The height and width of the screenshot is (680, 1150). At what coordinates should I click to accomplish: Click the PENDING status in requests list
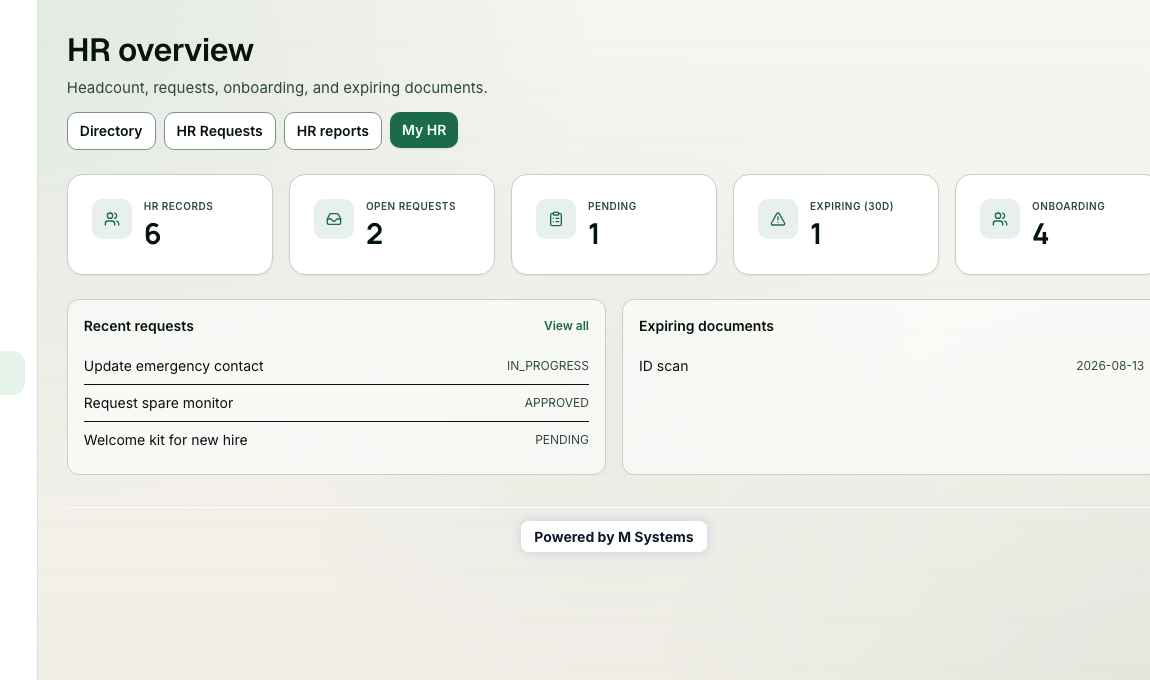pyautogui.click(x=562, y=440)
